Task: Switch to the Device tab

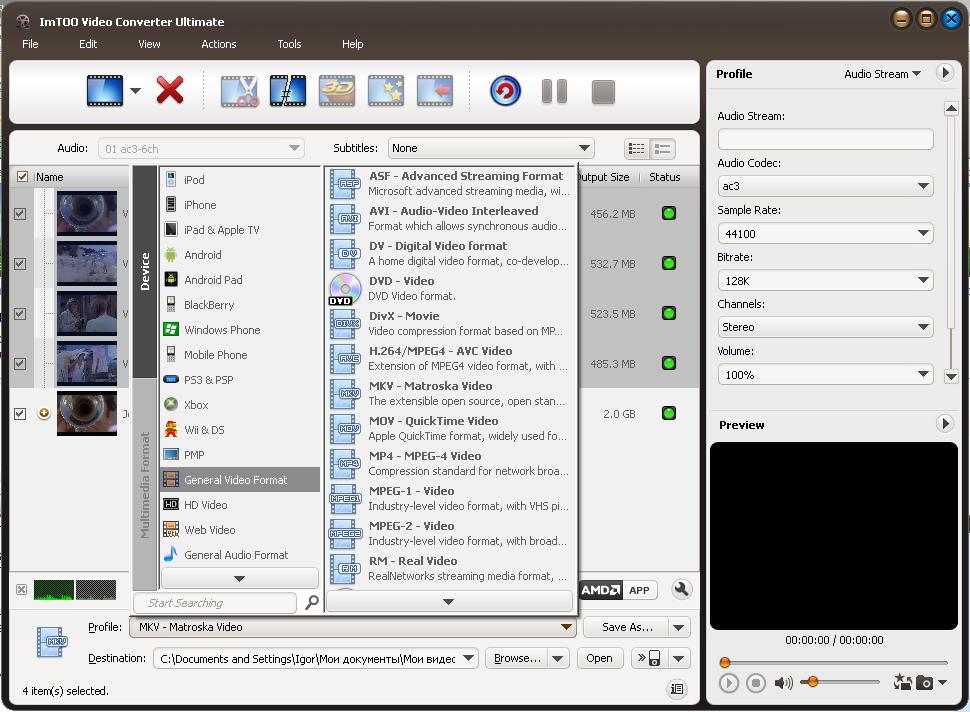Action: 145,272
